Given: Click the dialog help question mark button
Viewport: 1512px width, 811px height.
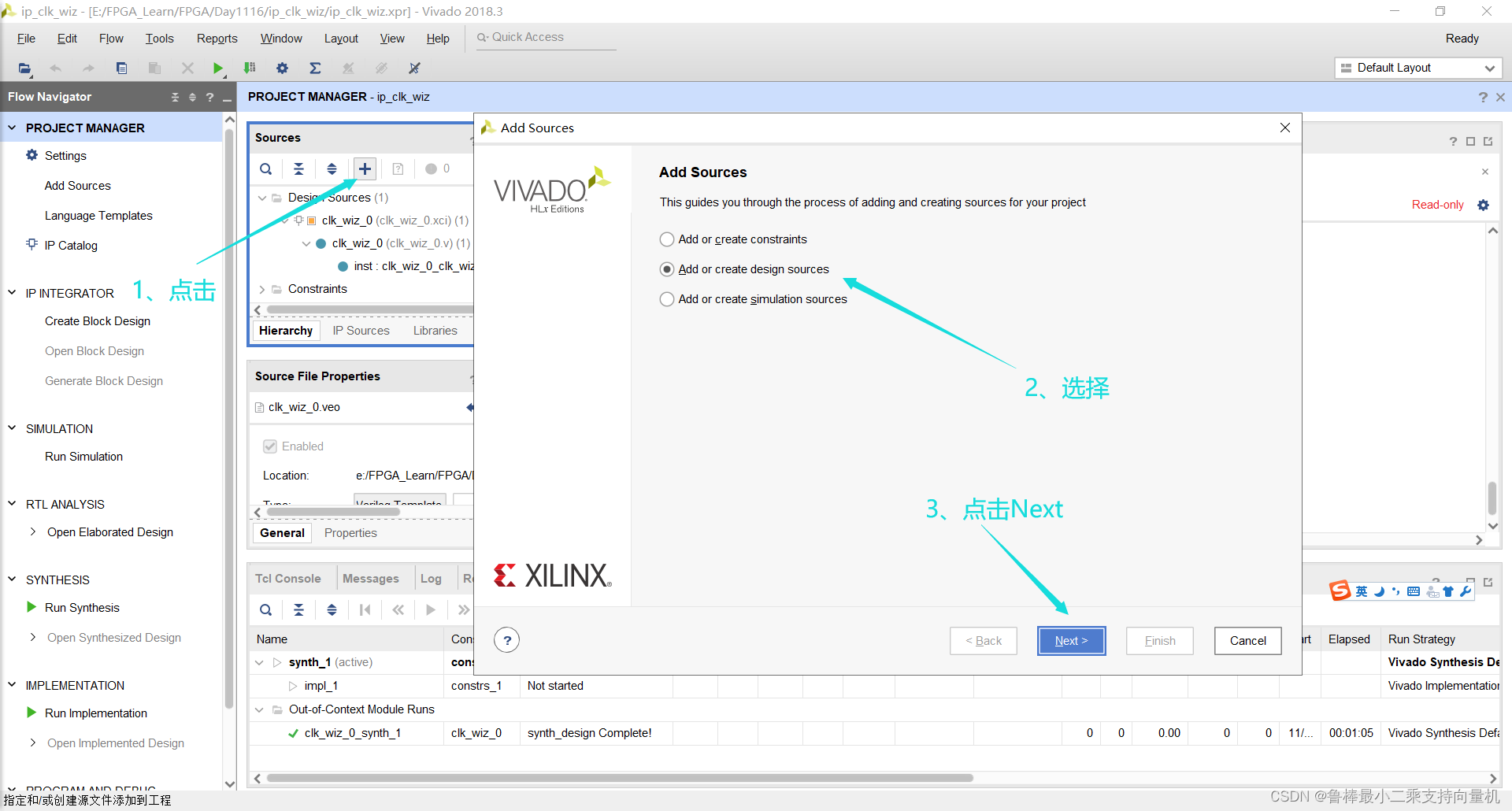Looking at the screenshot, I should (507, 640).
